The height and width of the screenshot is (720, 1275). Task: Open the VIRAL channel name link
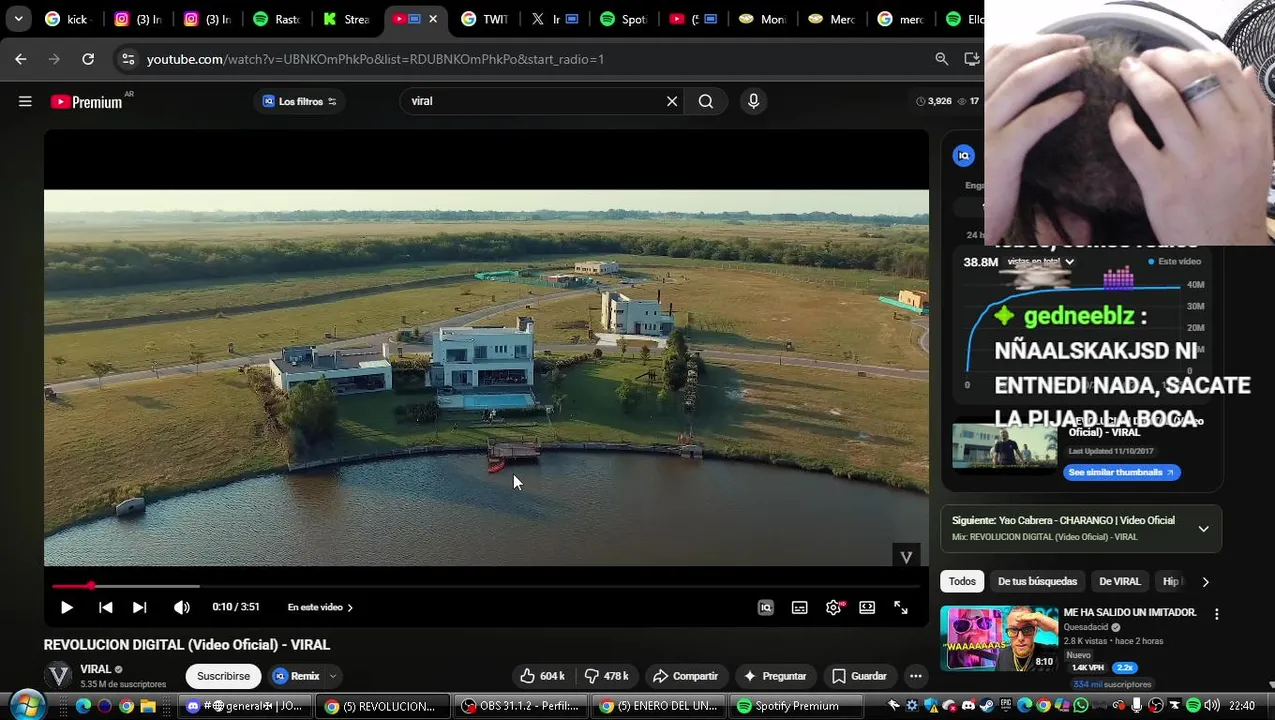click(x=96, y=669)
